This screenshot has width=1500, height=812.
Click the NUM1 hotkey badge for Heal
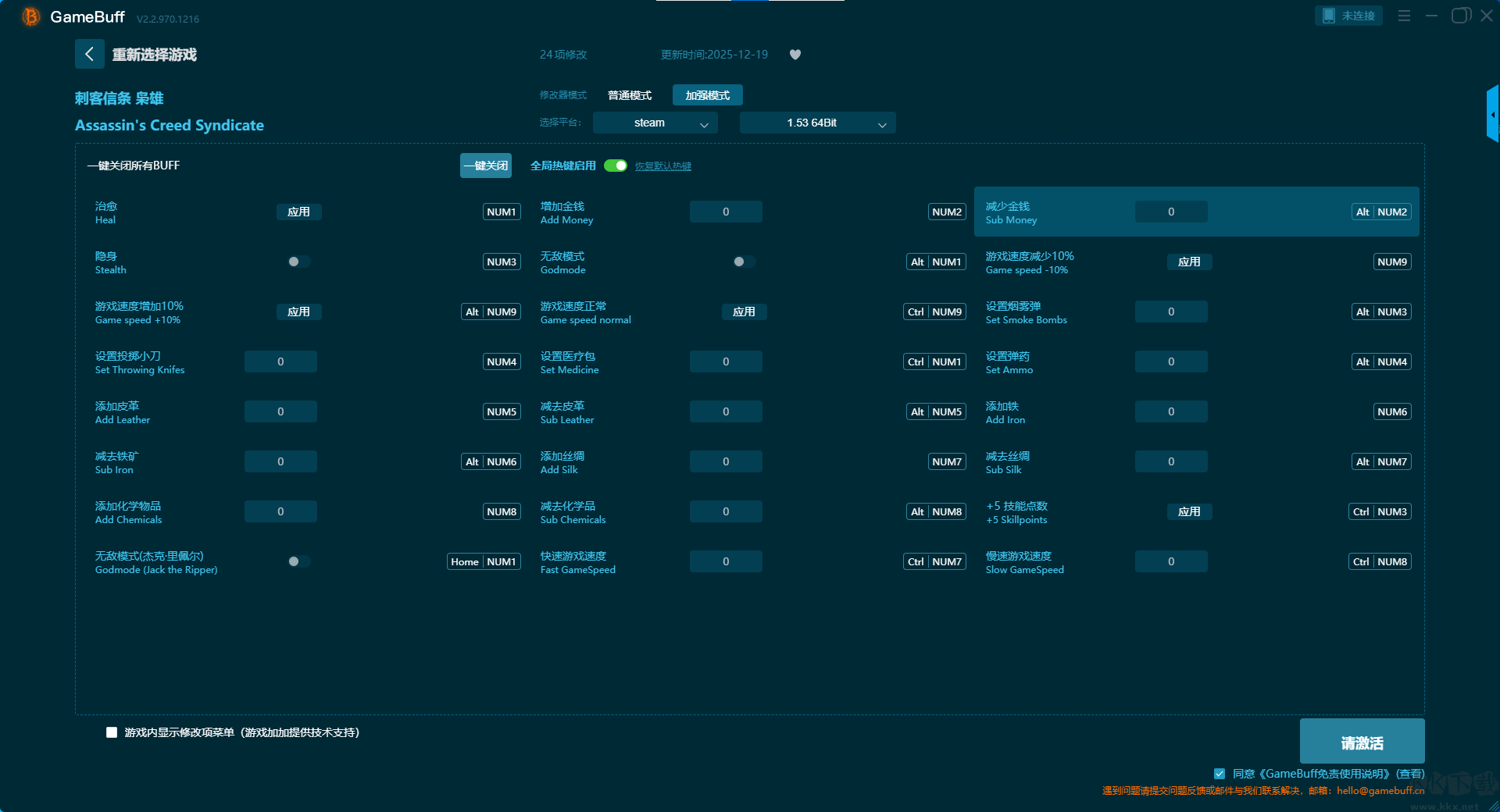point(502,212)
